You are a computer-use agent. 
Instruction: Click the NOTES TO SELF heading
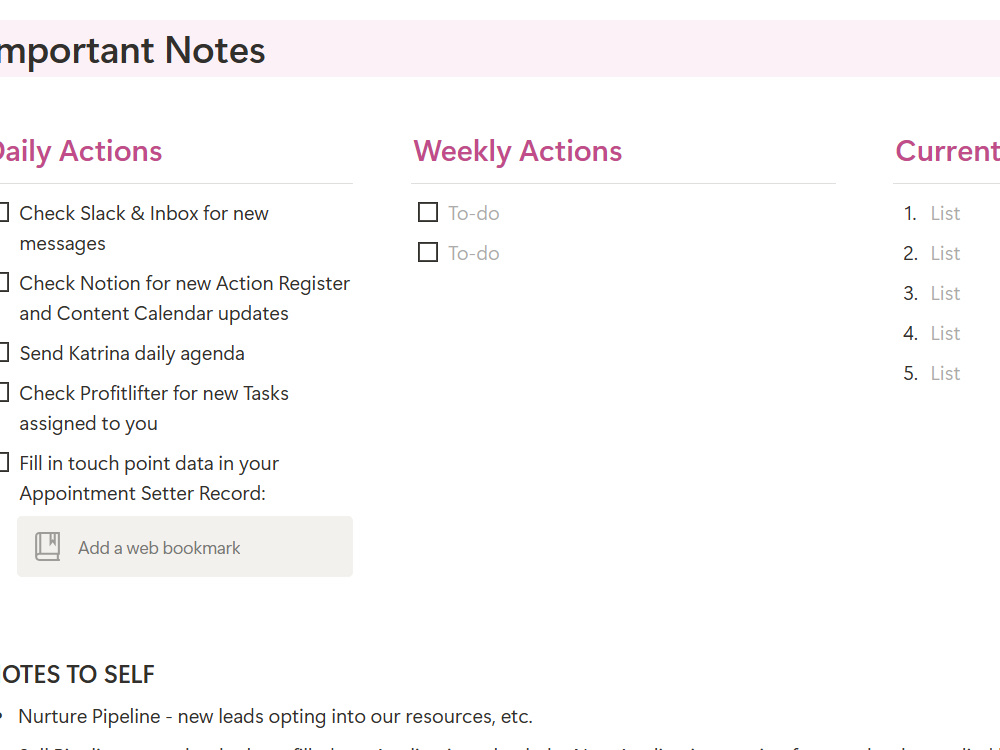click(77, 674)
